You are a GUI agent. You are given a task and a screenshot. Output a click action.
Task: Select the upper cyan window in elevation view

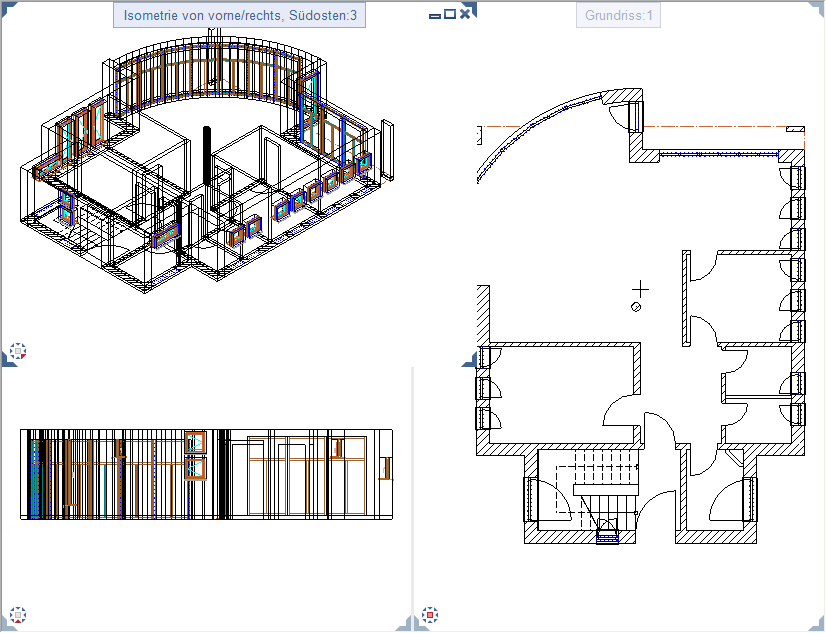195,443
